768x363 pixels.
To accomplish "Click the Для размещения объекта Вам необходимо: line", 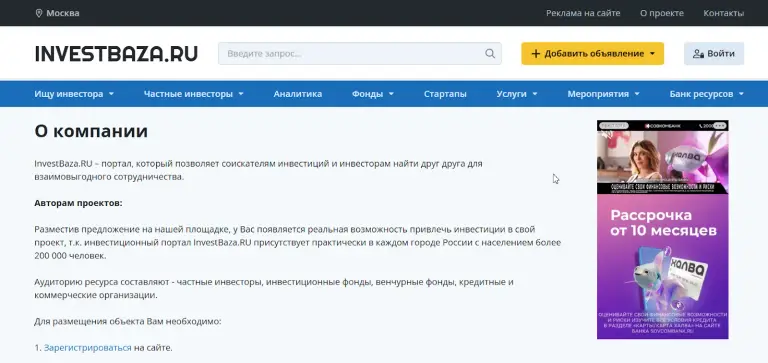I will [x=128, y=322].
